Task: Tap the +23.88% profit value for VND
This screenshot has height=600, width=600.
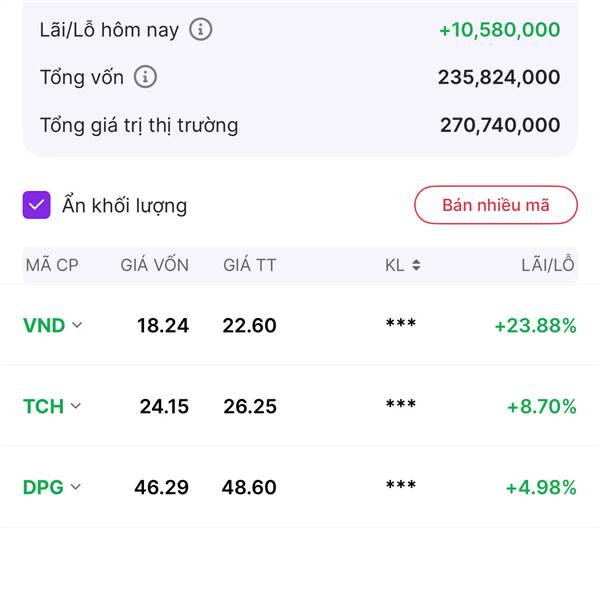Action: click(535, 326)
